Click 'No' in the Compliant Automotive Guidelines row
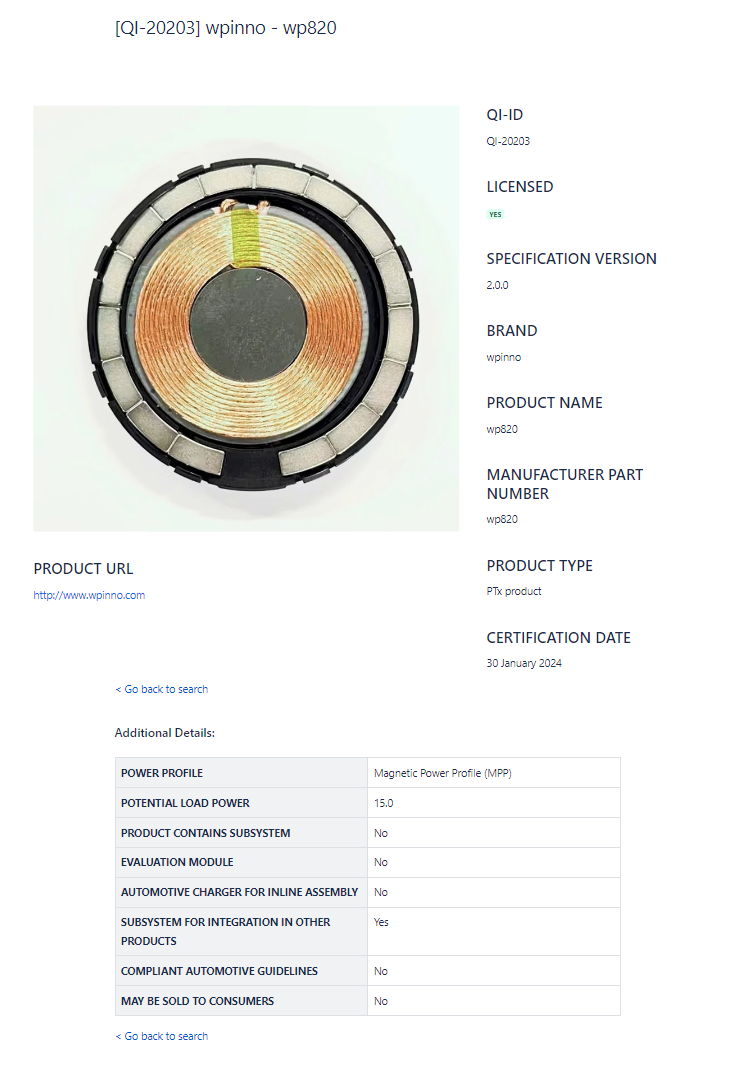The width and height of the screenshot is (749, 1070). (381, 971)
